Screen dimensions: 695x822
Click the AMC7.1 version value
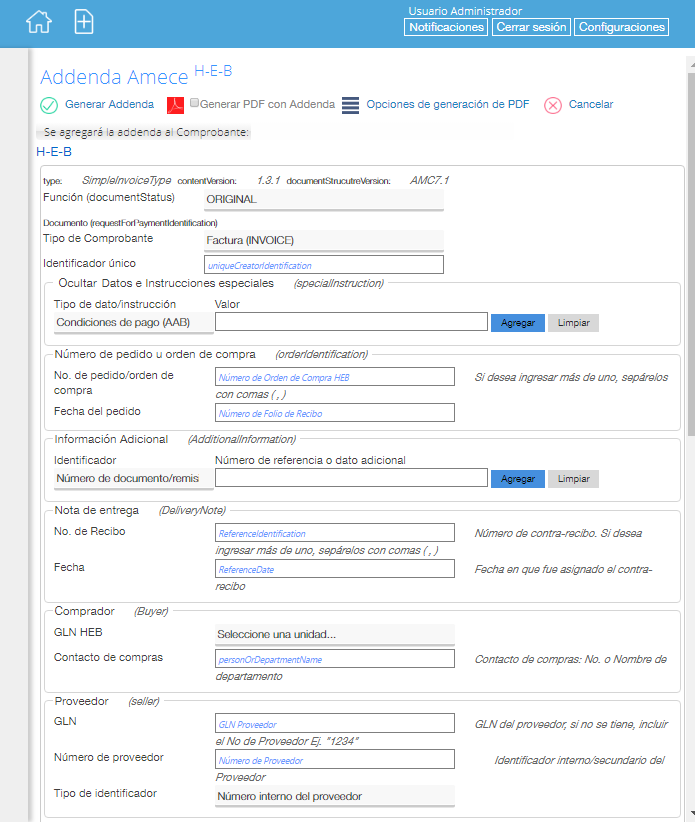coord(429,180)
